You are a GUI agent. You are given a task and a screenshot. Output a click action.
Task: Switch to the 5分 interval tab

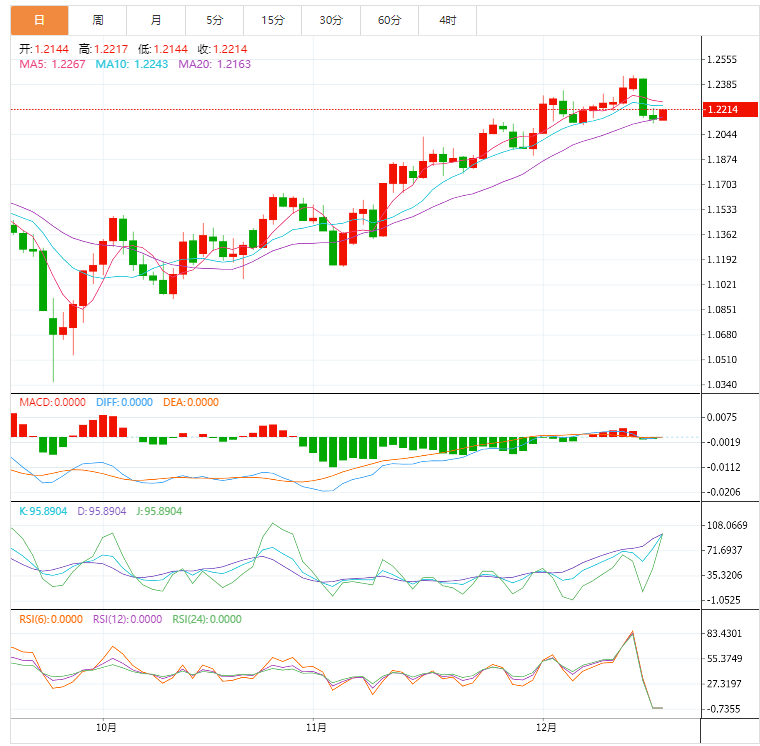tap(215, 20)
